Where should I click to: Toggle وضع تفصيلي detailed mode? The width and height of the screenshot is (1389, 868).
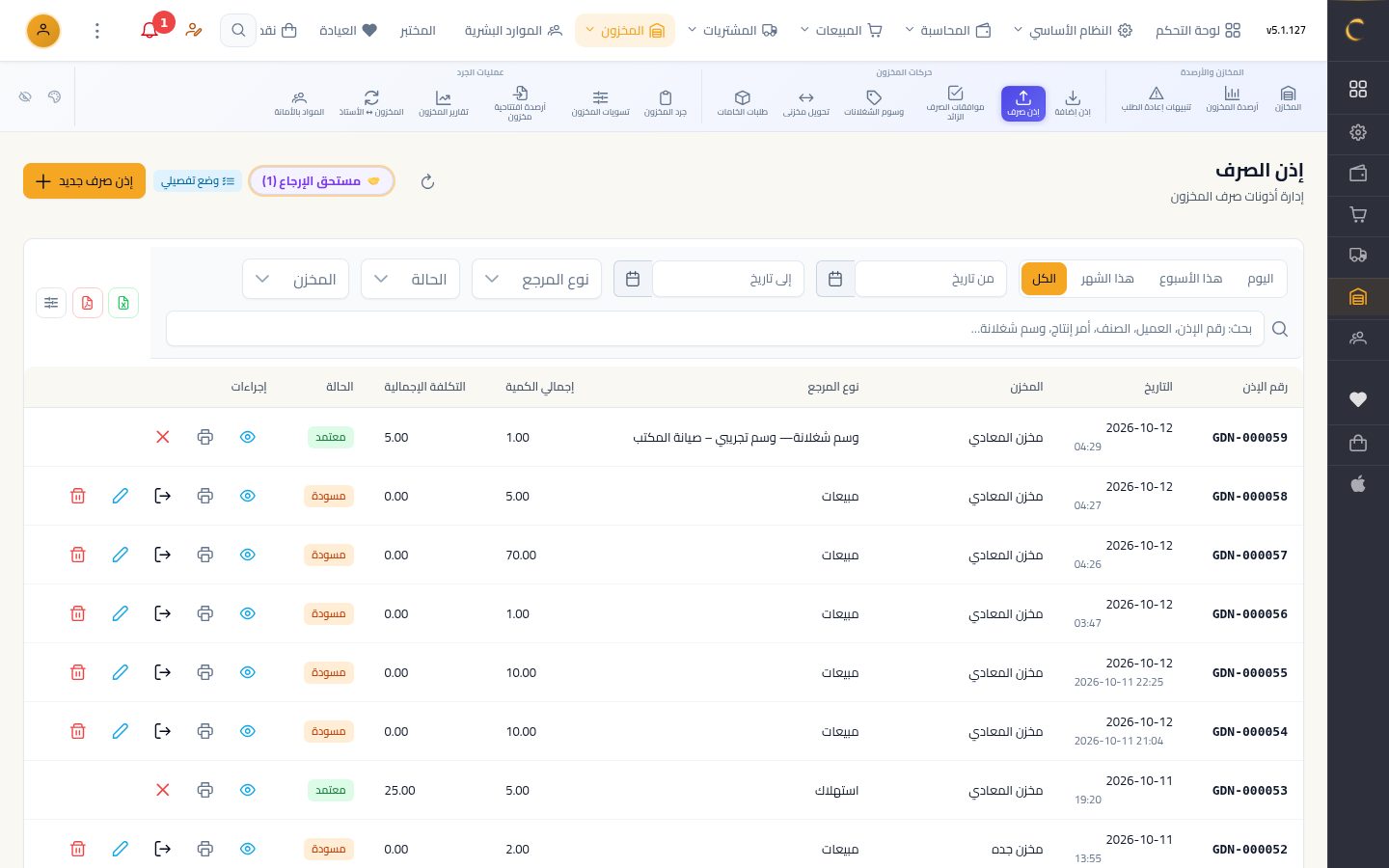[x=198, y=181]
